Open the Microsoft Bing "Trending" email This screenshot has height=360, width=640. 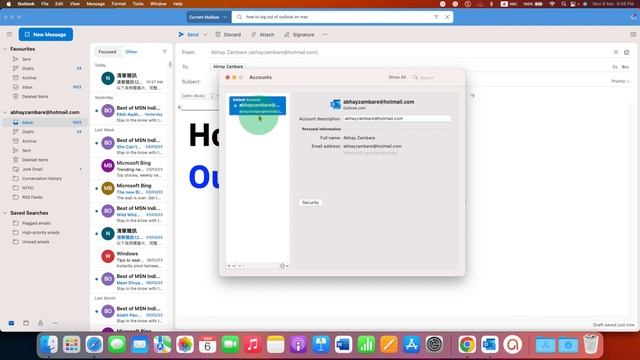click(x=130, y=169)
